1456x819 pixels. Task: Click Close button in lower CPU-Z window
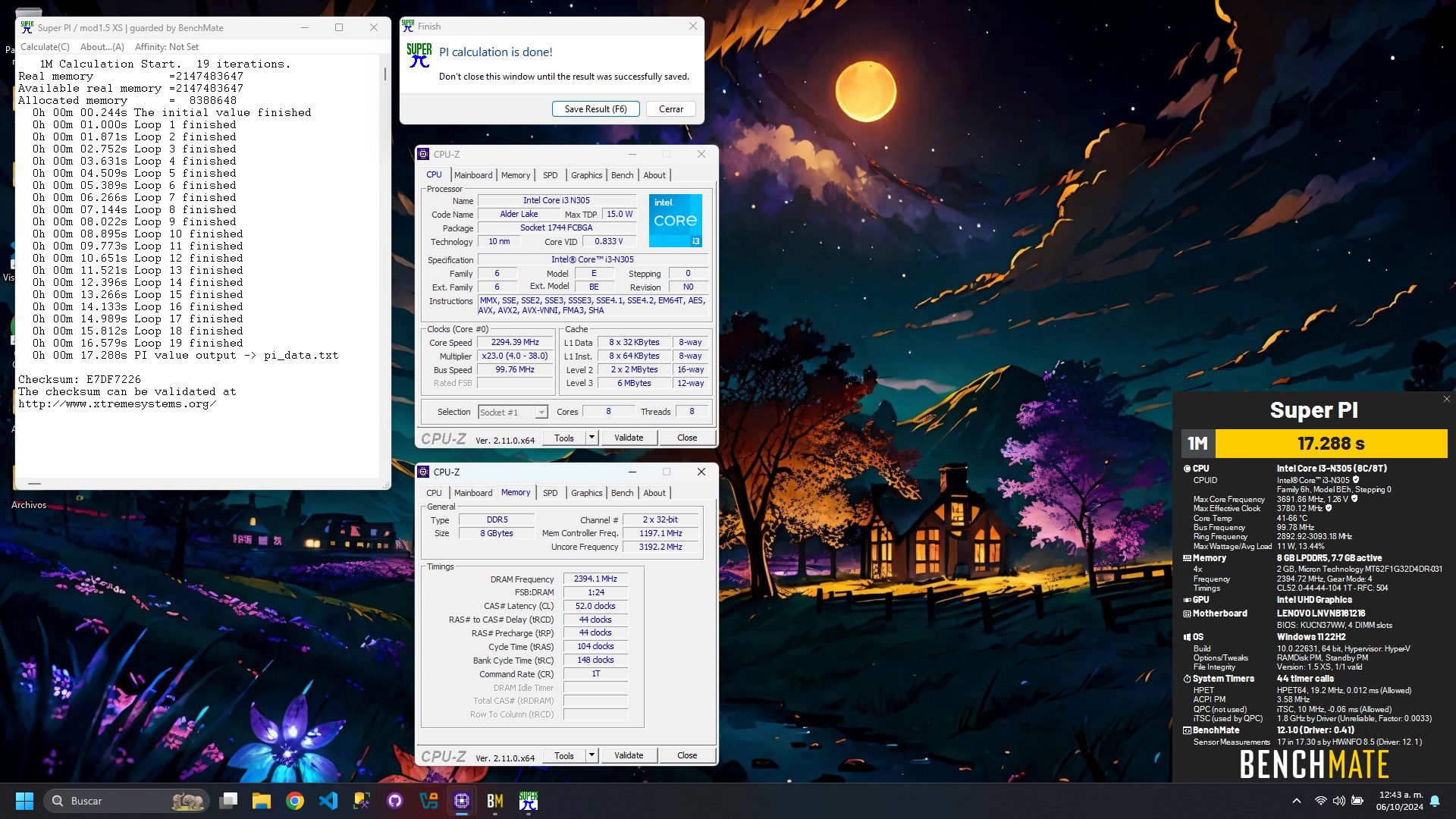[x=687, y=755]
